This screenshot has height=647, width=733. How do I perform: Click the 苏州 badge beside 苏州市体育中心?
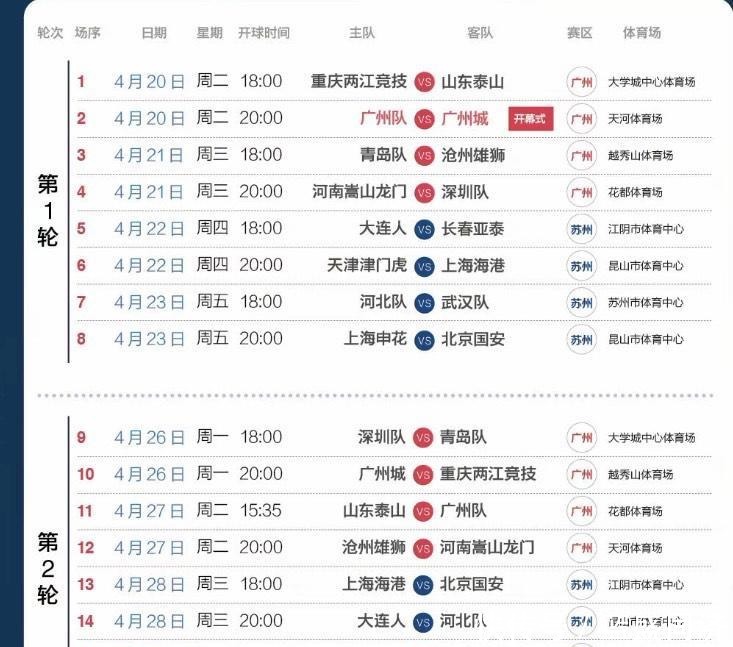582,303
